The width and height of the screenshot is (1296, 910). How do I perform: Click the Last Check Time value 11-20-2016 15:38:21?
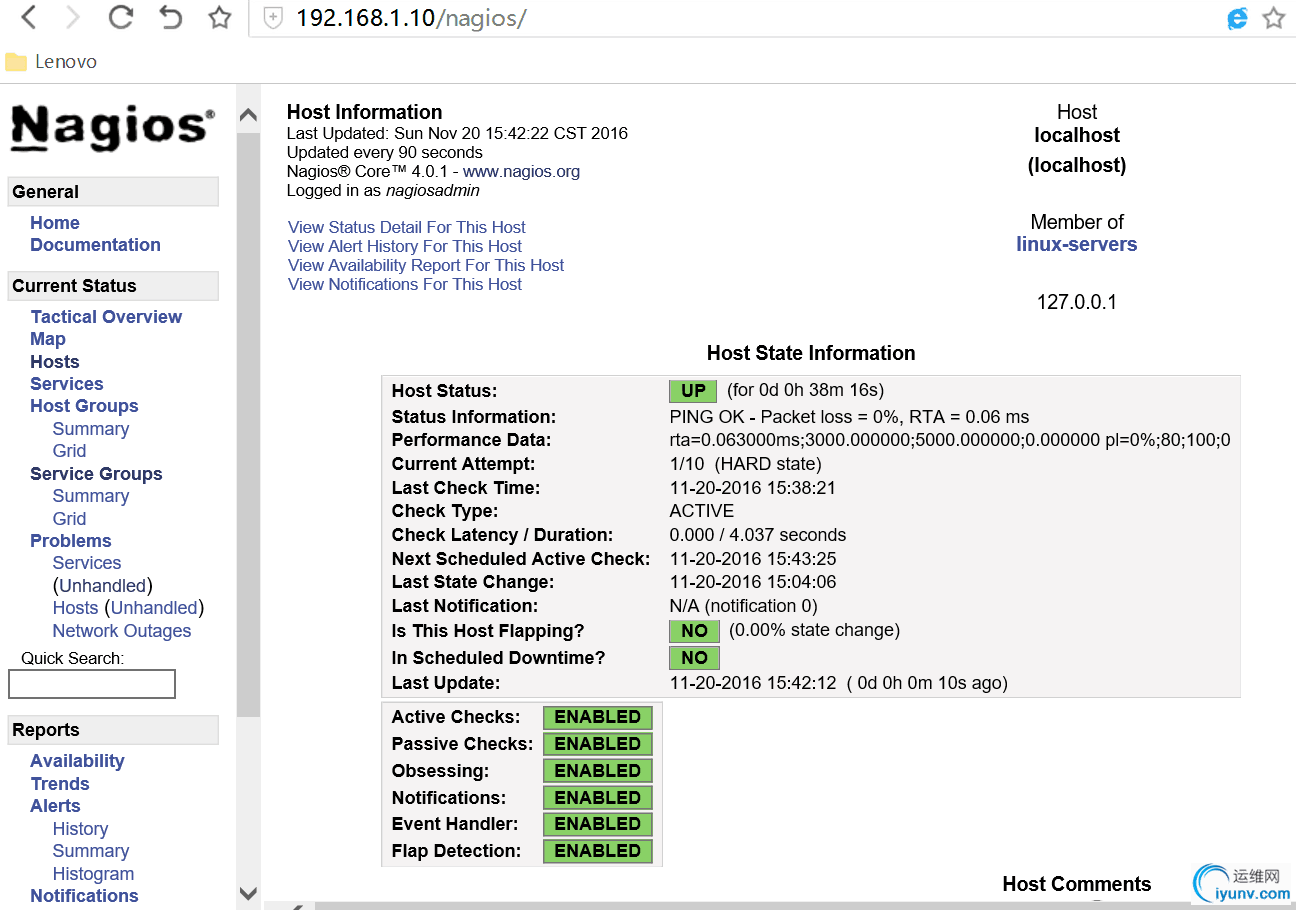coord(753,488)
